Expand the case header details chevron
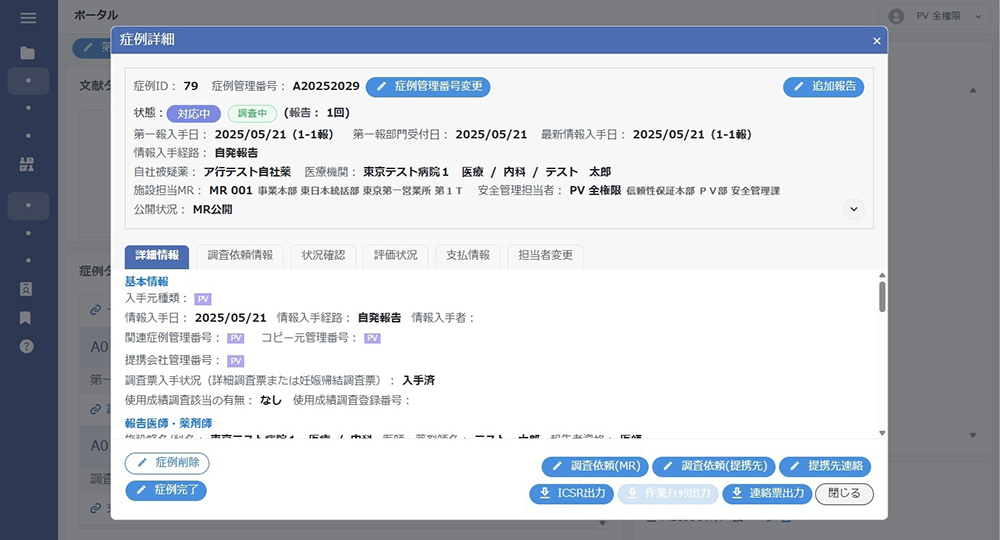Image resolution: width=1000 pixels, height=540 pixels. (854, 209)
